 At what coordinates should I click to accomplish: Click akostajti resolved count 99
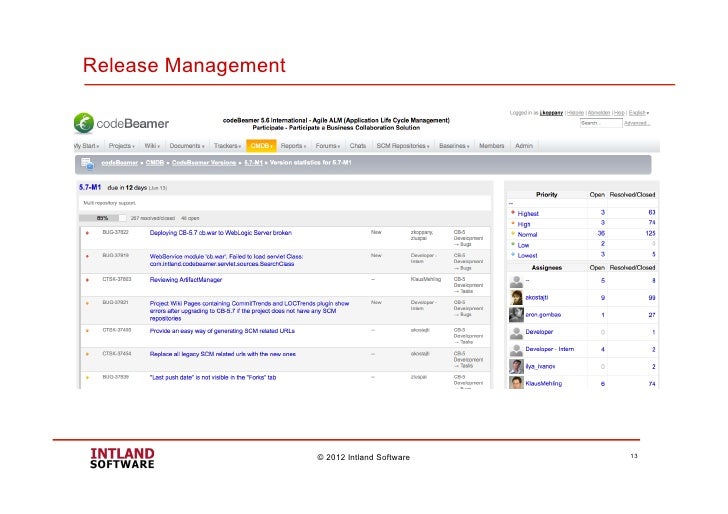(652, 298)
